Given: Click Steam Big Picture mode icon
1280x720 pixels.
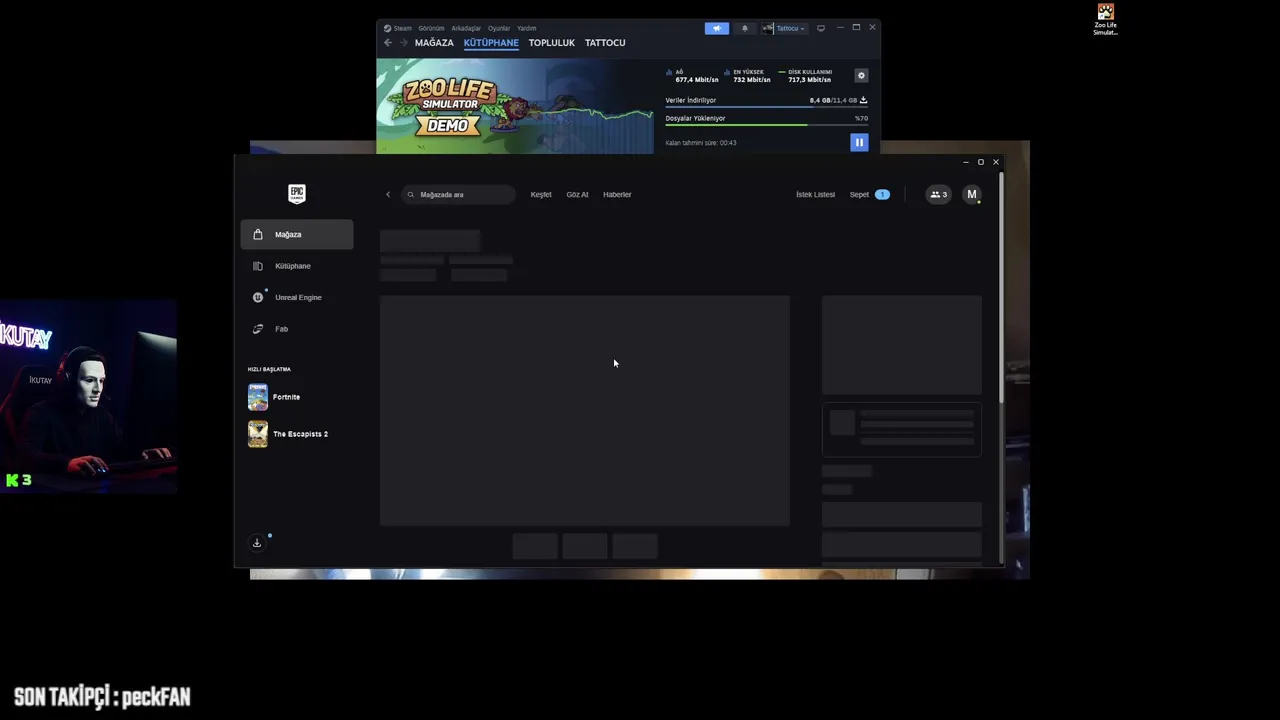Looking at the screenshot, I should 821,28.
